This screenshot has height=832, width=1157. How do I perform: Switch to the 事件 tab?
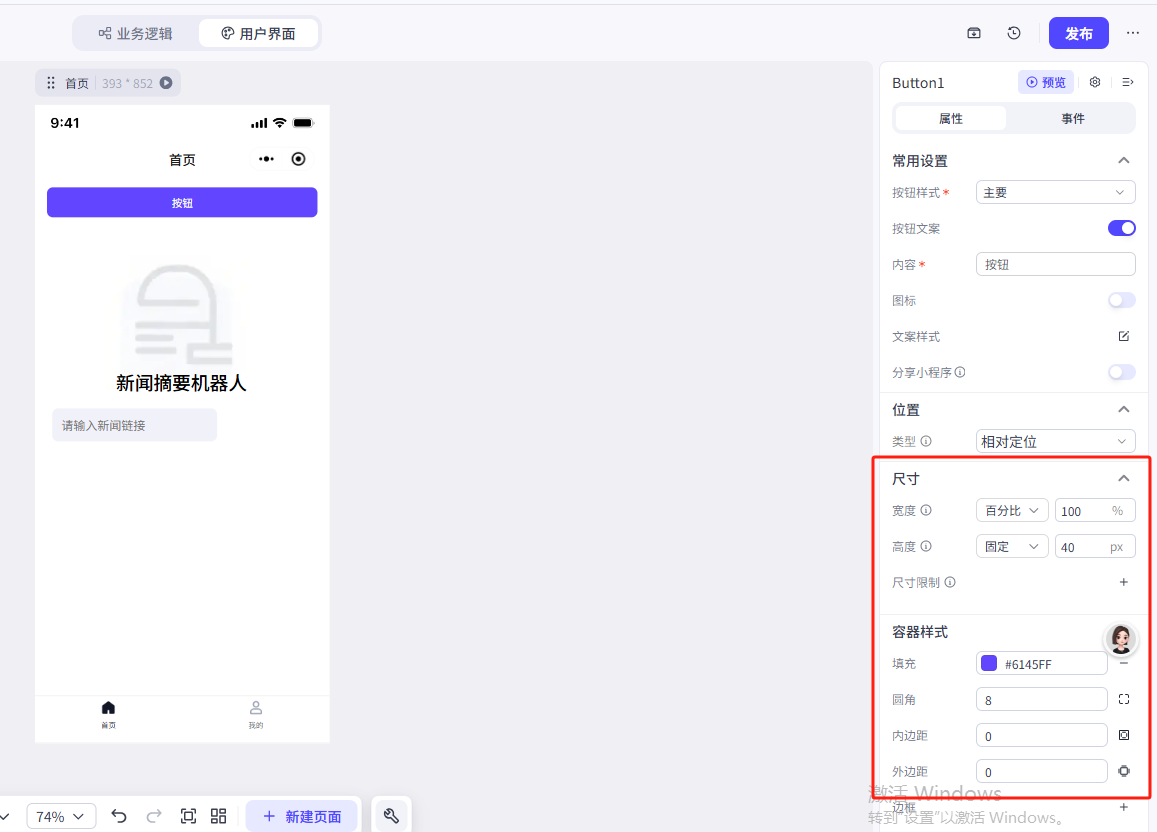tap(1072, 118)
